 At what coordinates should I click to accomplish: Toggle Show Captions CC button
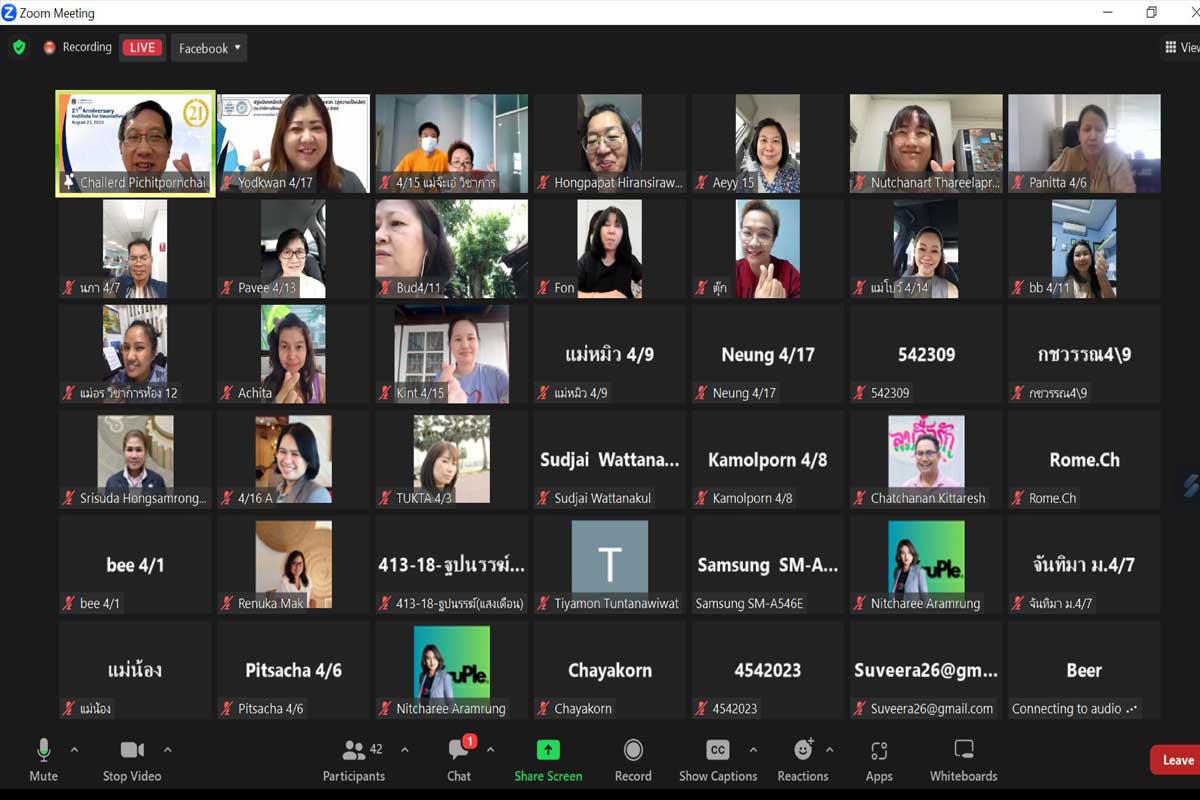pos(717,750)
